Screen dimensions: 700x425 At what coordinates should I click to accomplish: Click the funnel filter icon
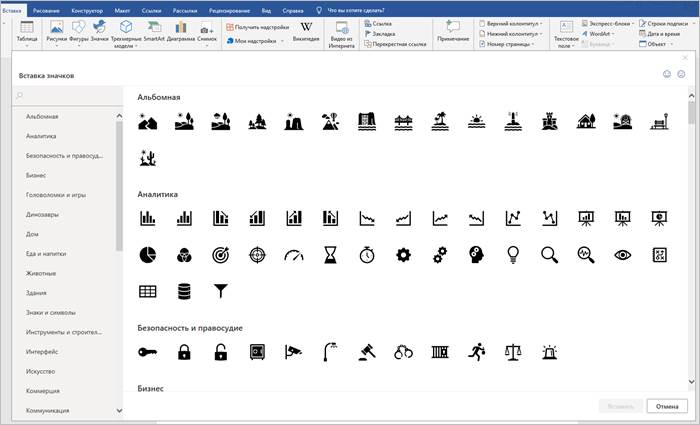click(x=220, y=291)
